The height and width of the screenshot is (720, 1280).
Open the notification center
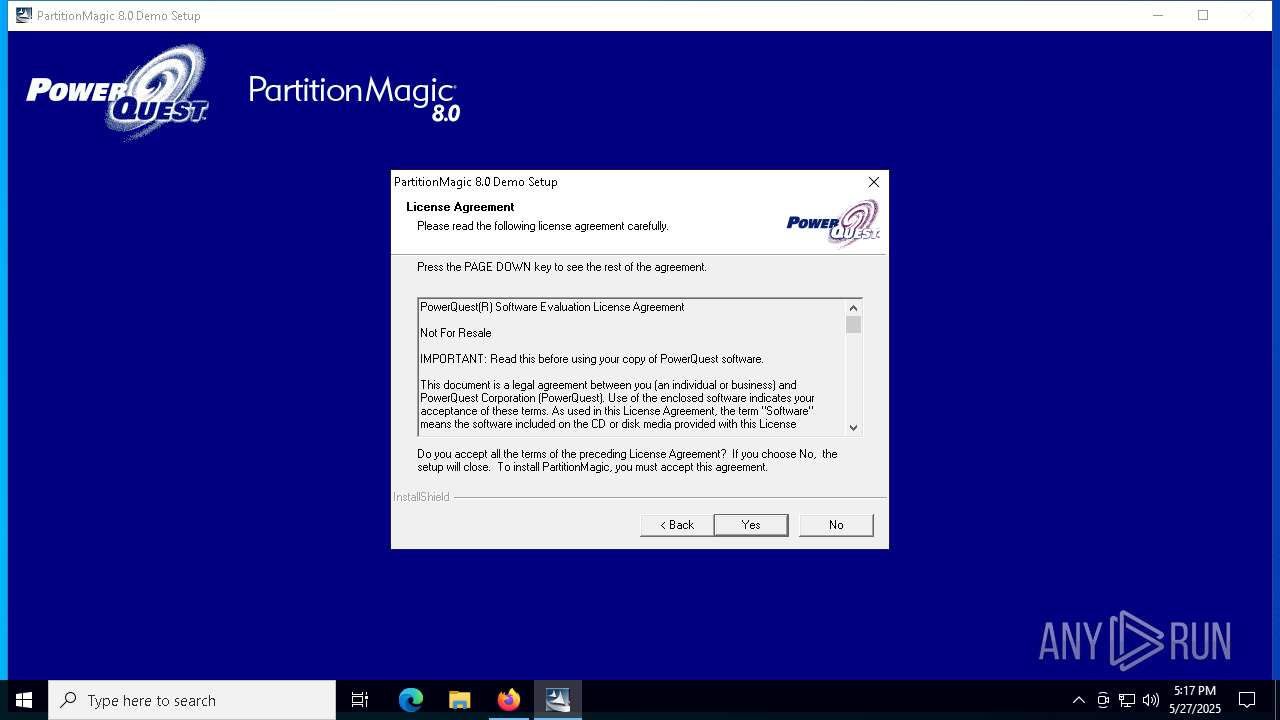point(1247,700)
